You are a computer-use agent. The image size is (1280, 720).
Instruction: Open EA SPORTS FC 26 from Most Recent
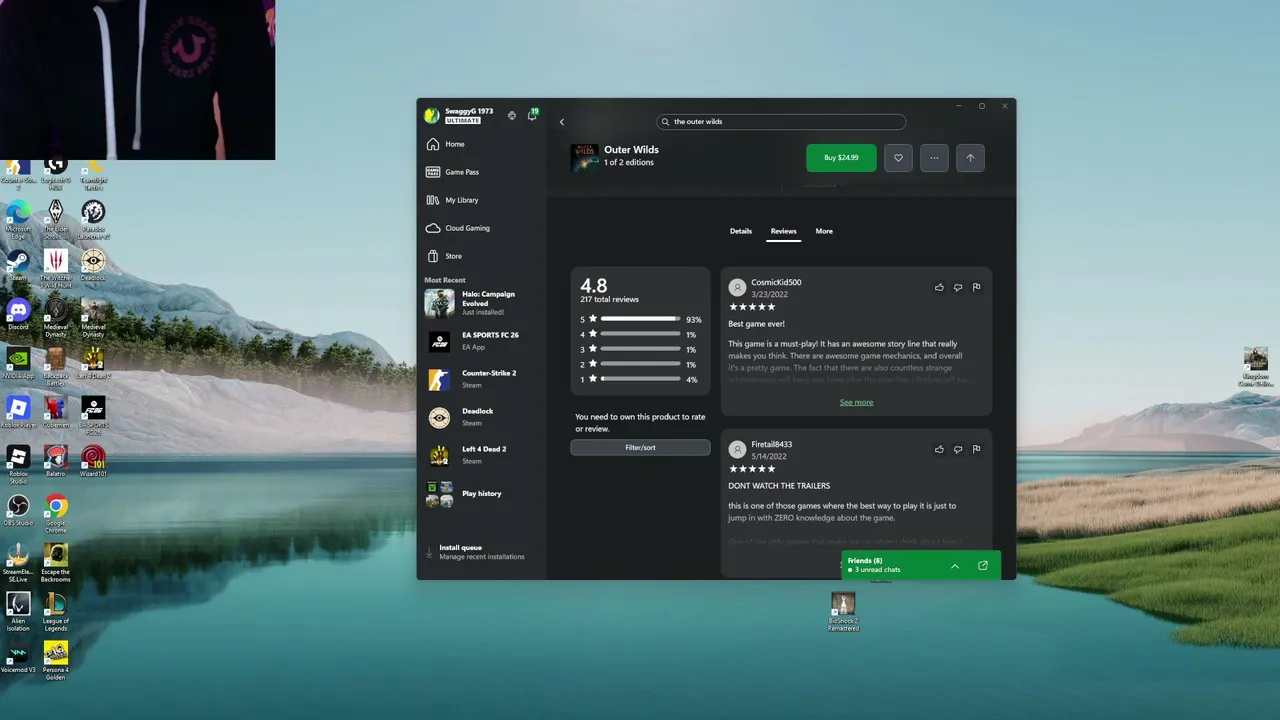pos(482,341)
